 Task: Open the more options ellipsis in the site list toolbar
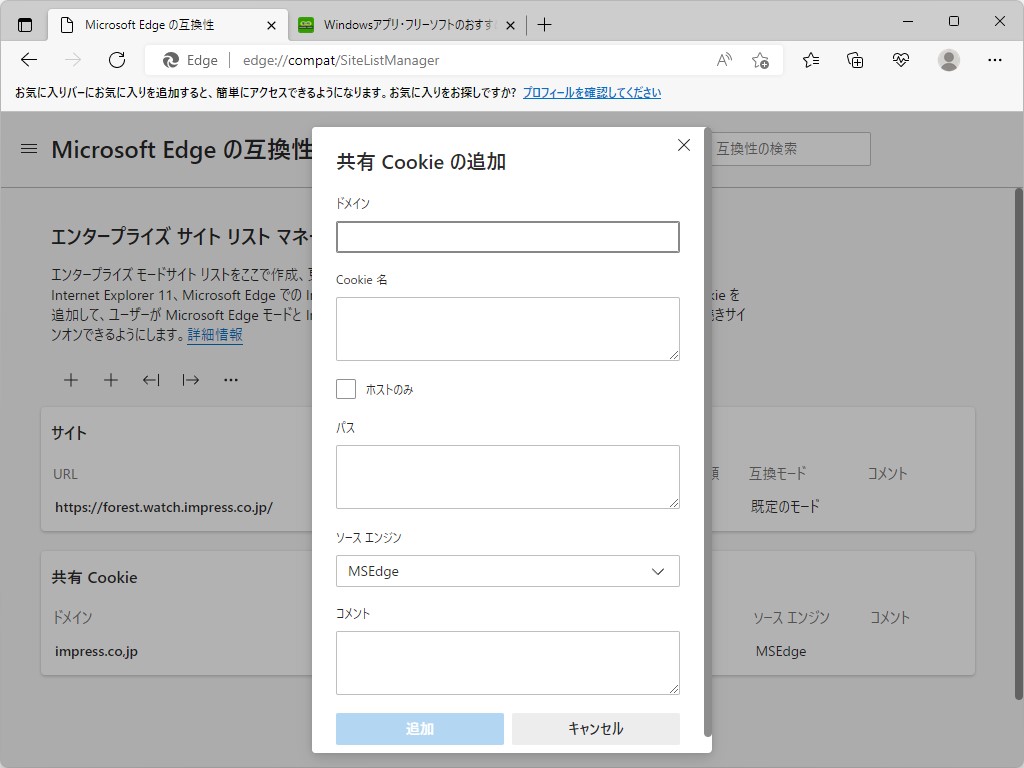click(x=231, y=380)
